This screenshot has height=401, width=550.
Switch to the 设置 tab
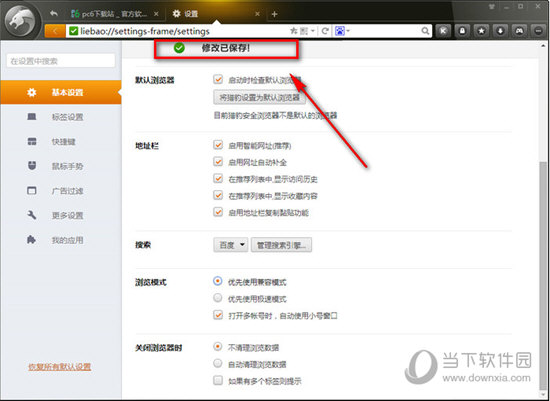(x=216, y=14)
